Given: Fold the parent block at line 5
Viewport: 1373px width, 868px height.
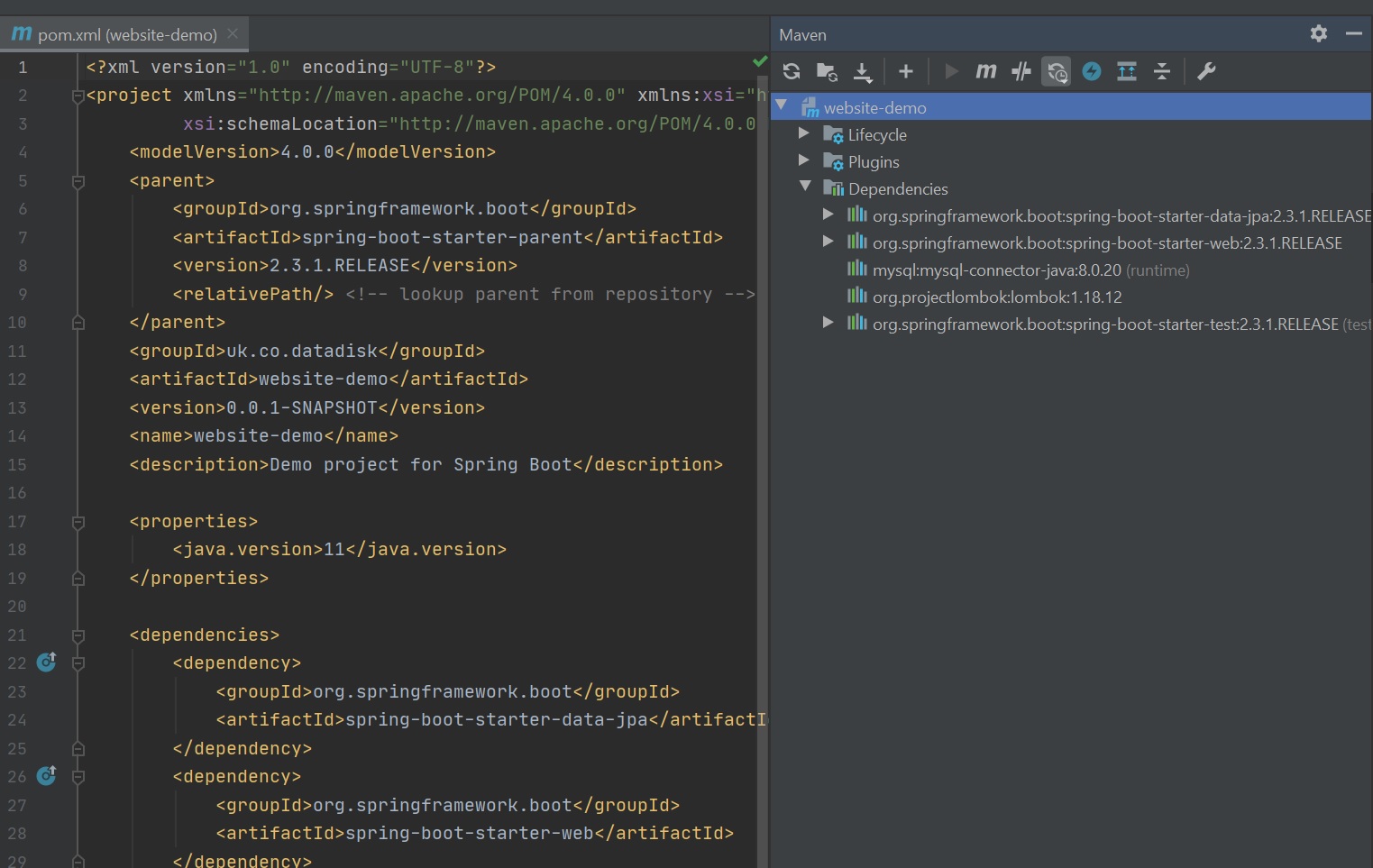Looking at the screenshot, I should click(78, 181).
